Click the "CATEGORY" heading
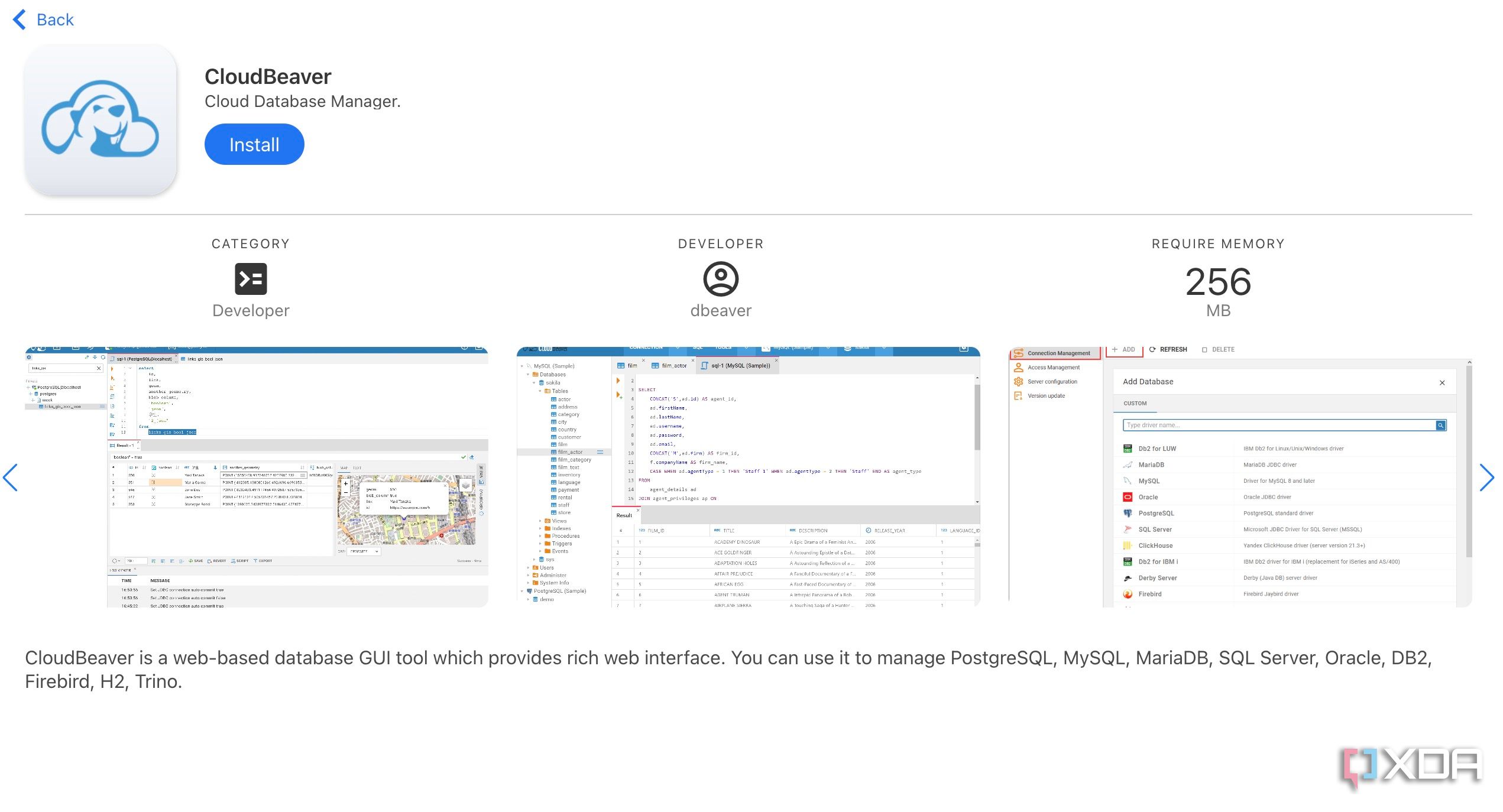The height and width of the screenshot is (812, 1503). [251, 244]
